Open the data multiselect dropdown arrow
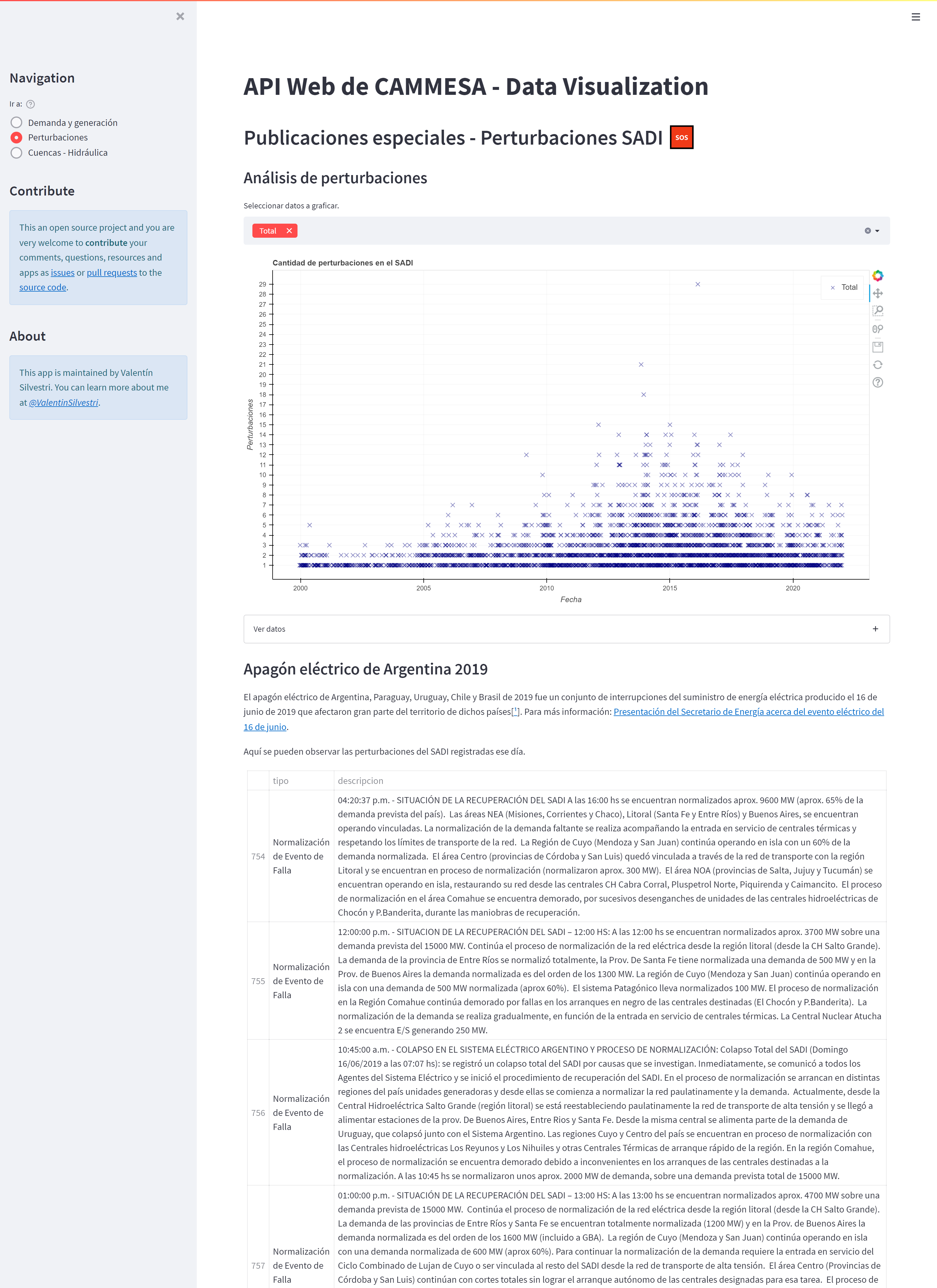937x1288 pixels. [x=877, y=231]
